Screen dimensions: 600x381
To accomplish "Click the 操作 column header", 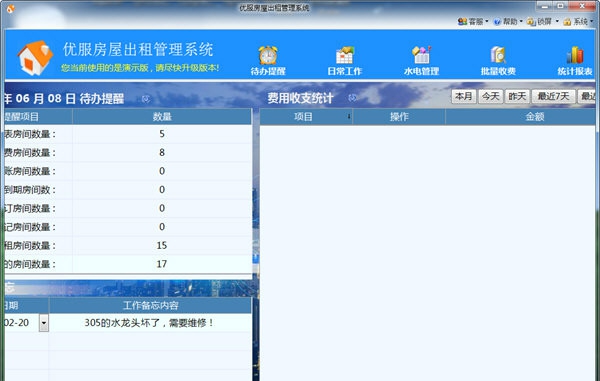I will tap(399, 117).
